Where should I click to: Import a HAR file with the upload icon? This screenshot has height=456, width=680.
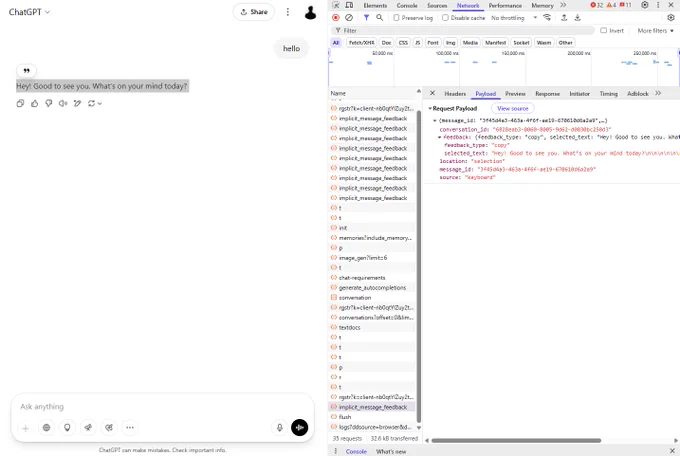coord(564,18)
